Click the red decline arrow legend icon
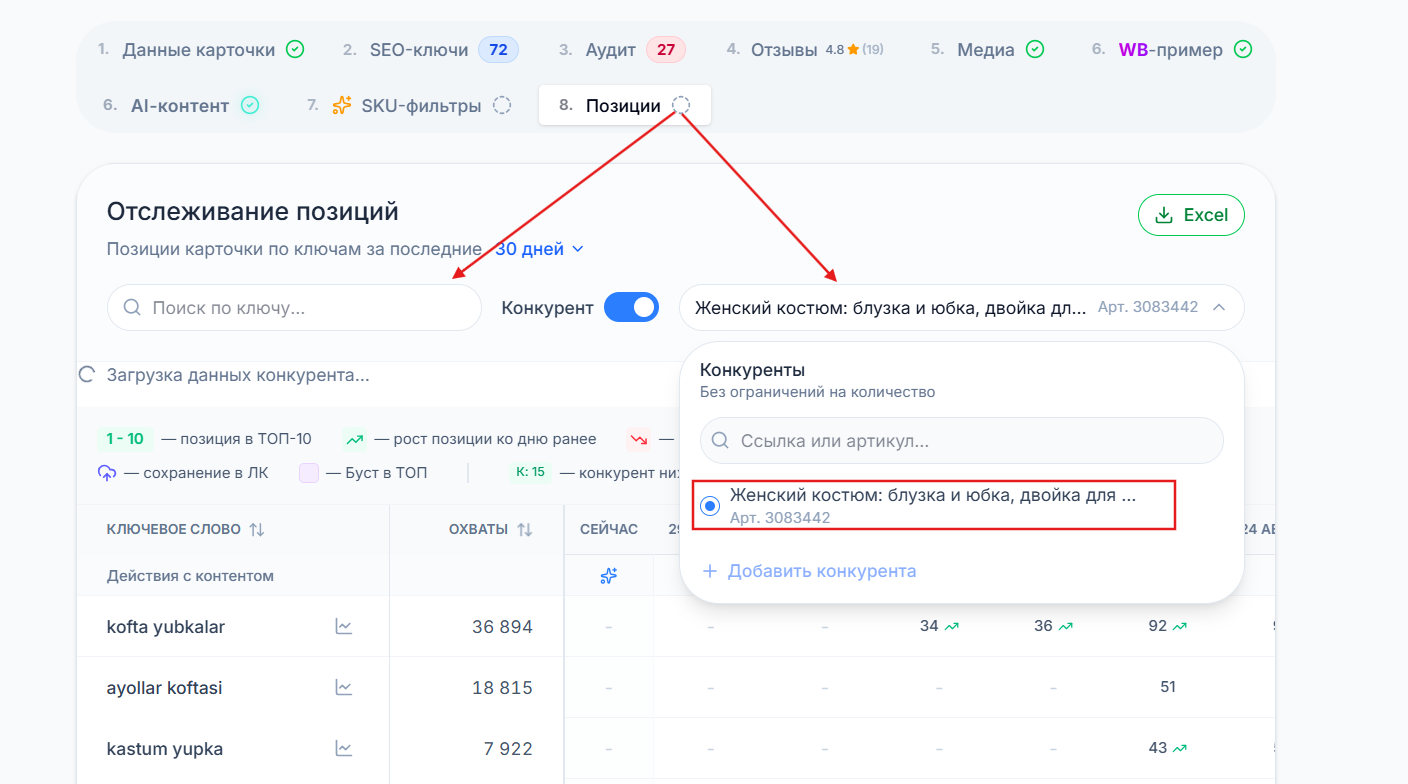The height and width of the screenshot is (784, 1408). coord(638,439)
